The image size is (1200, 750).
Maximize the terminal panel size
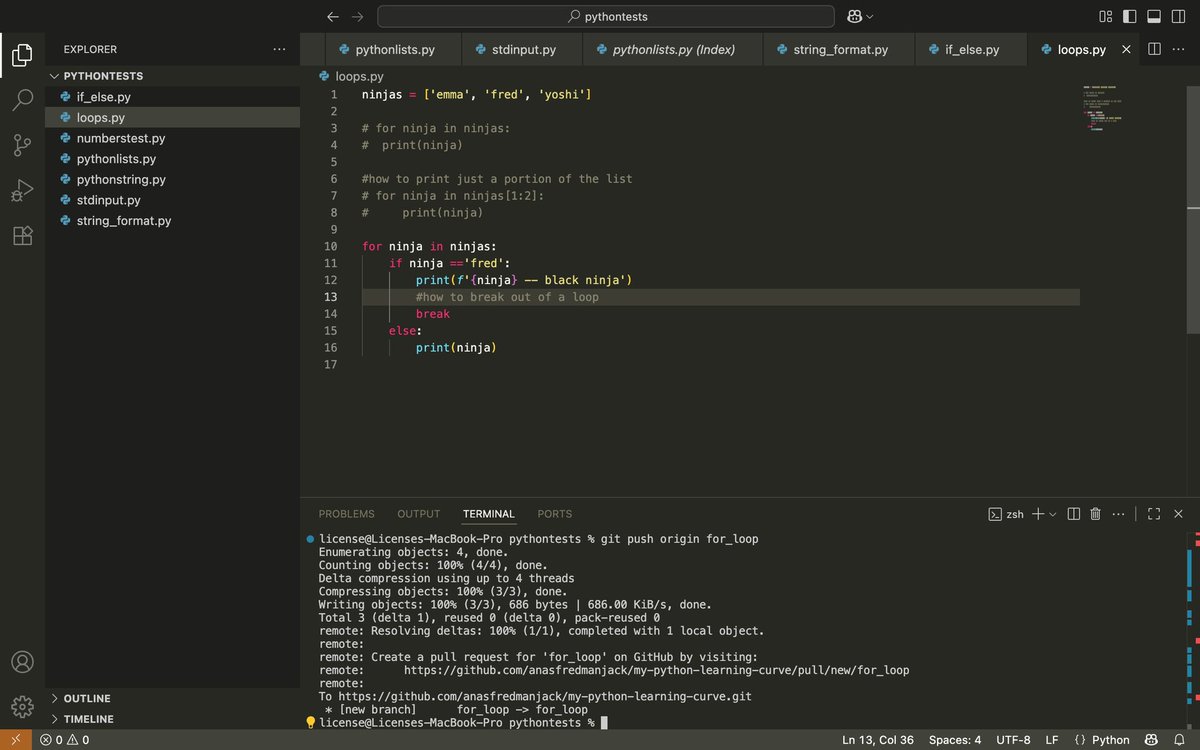pos(1155,514)
